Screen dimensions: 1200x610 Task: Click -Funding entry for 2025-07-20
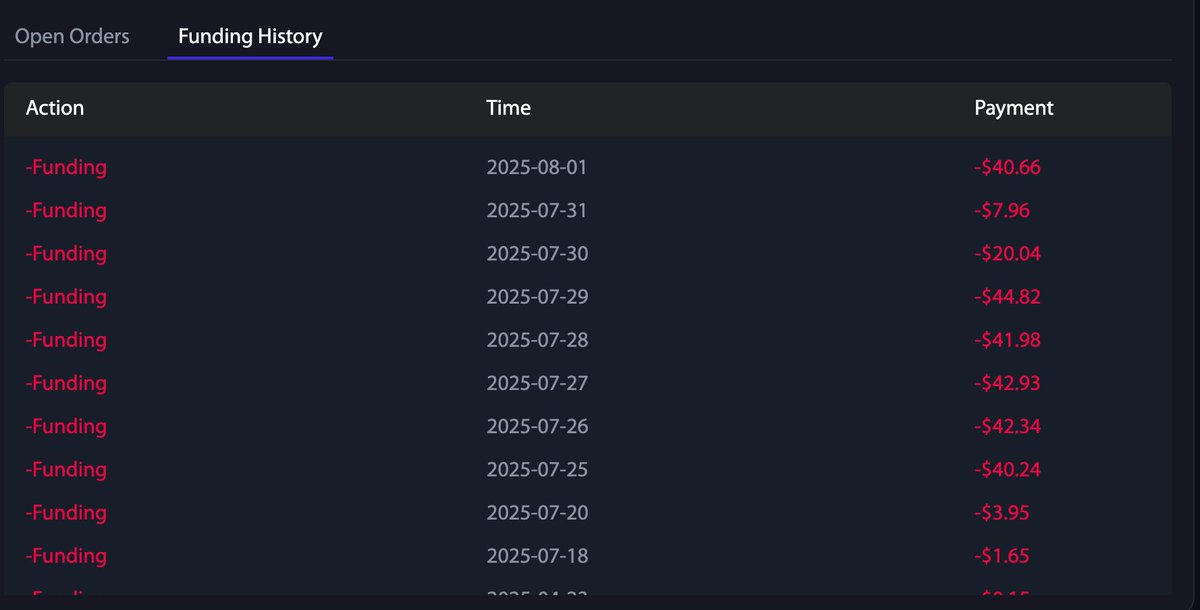pos(66,512)
